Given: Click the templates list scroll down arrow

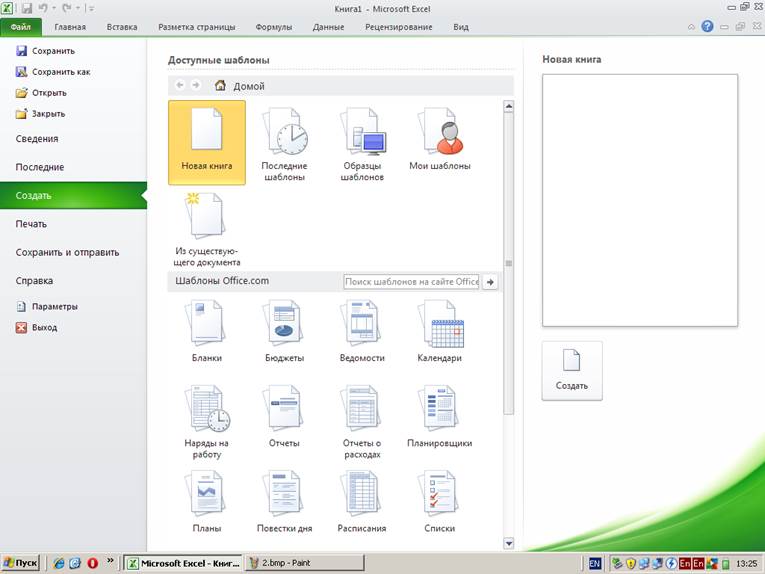Looking at the screenshot, I should (508, 543).
